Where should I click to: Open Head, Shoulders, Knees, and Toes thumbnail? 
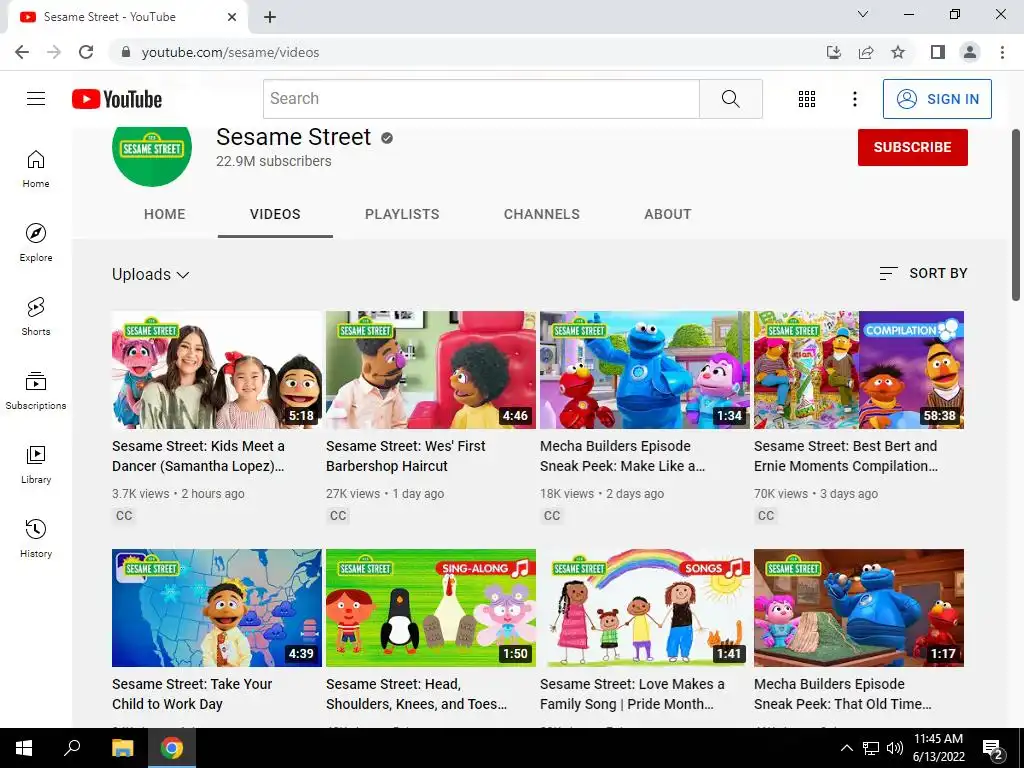coord(431,608)
